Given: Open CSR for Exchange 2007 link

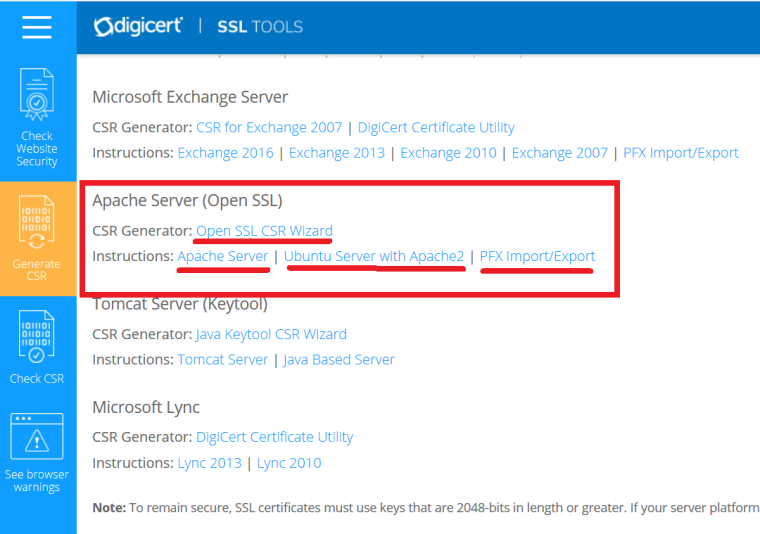Looking at the screenshot, I should [269, 127].
